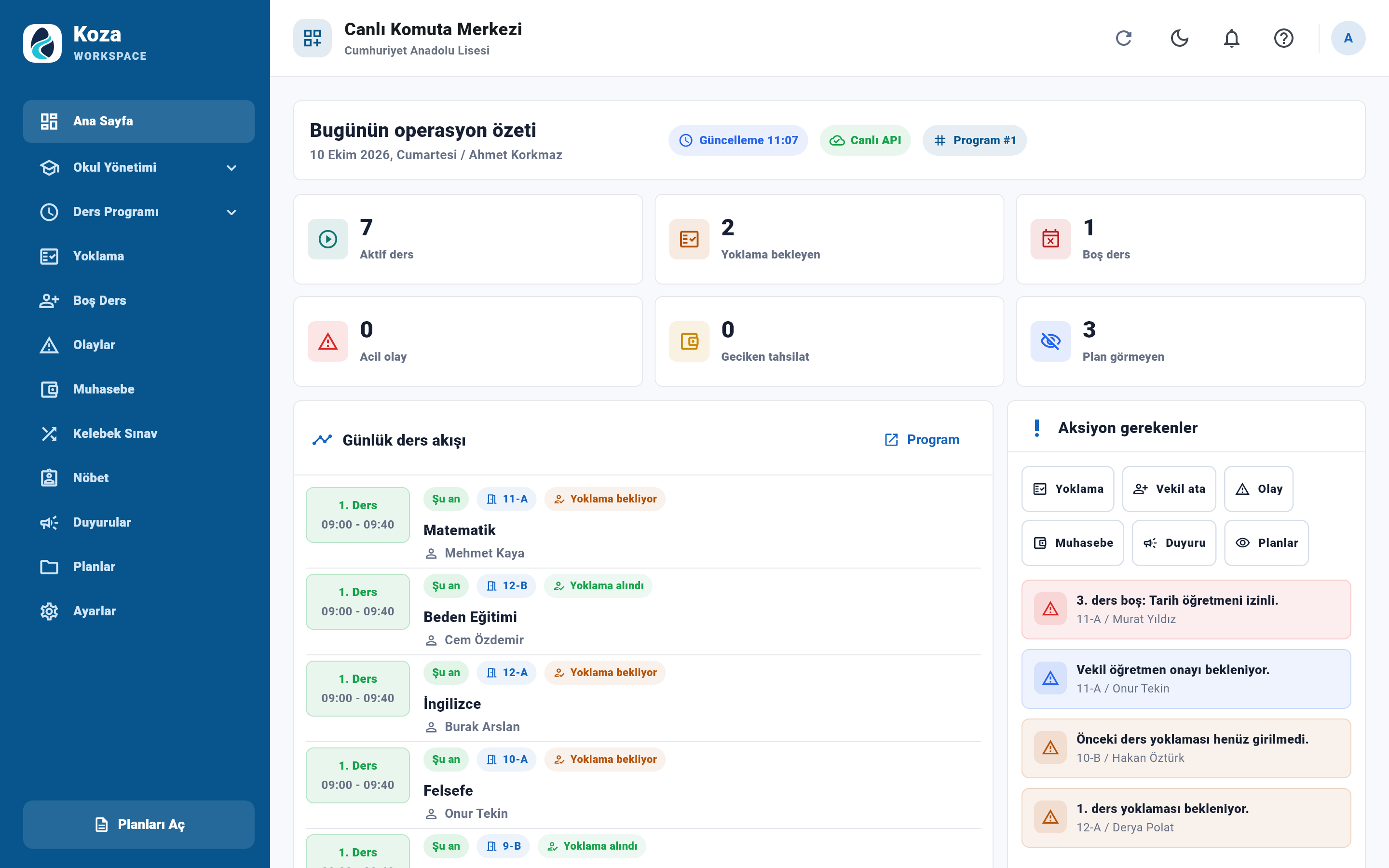
Task: Go to Ana Sayfa in sidebar
Action: [x=138, y=122]
